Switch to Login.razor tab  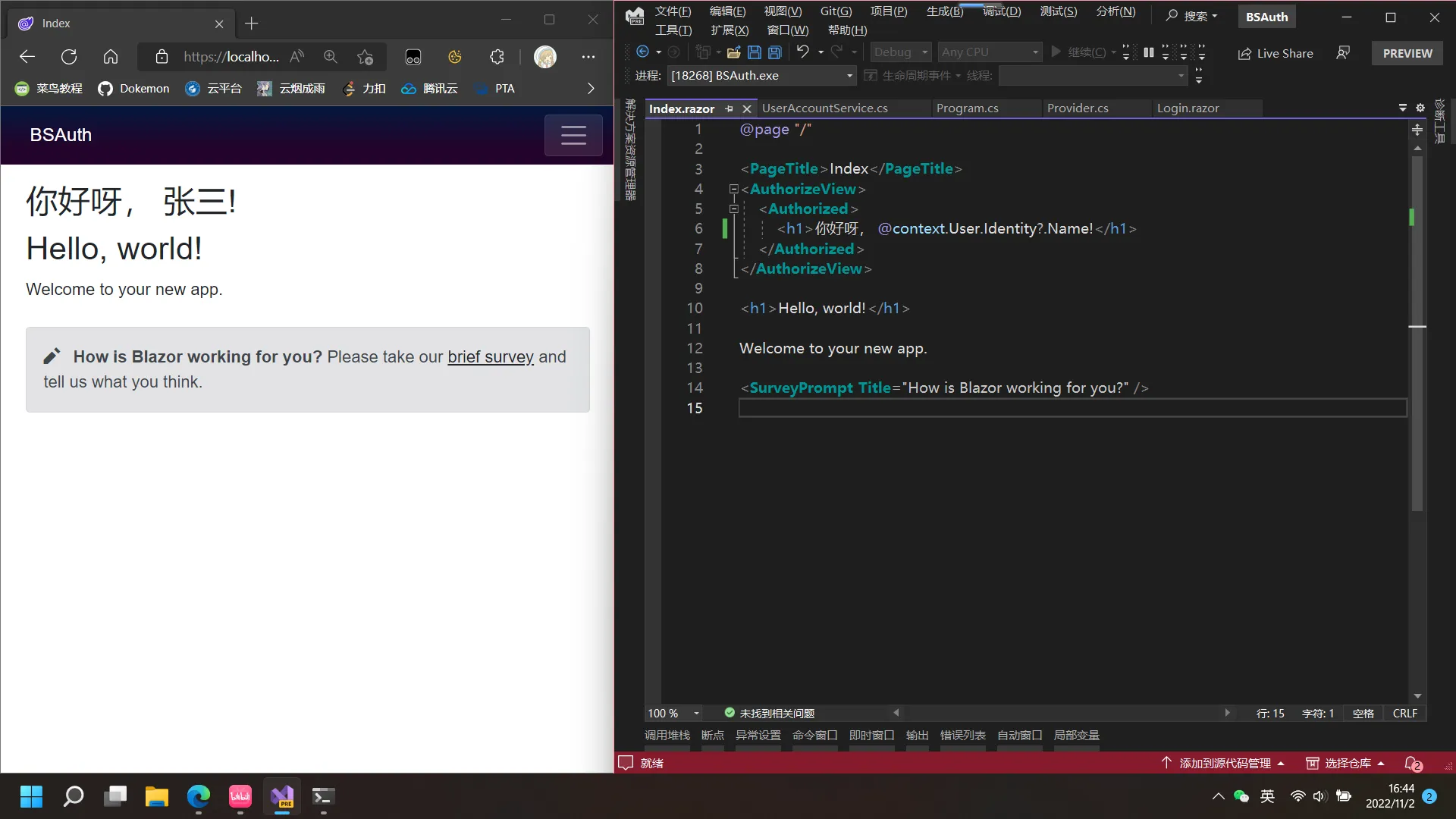coord(1188,108)
